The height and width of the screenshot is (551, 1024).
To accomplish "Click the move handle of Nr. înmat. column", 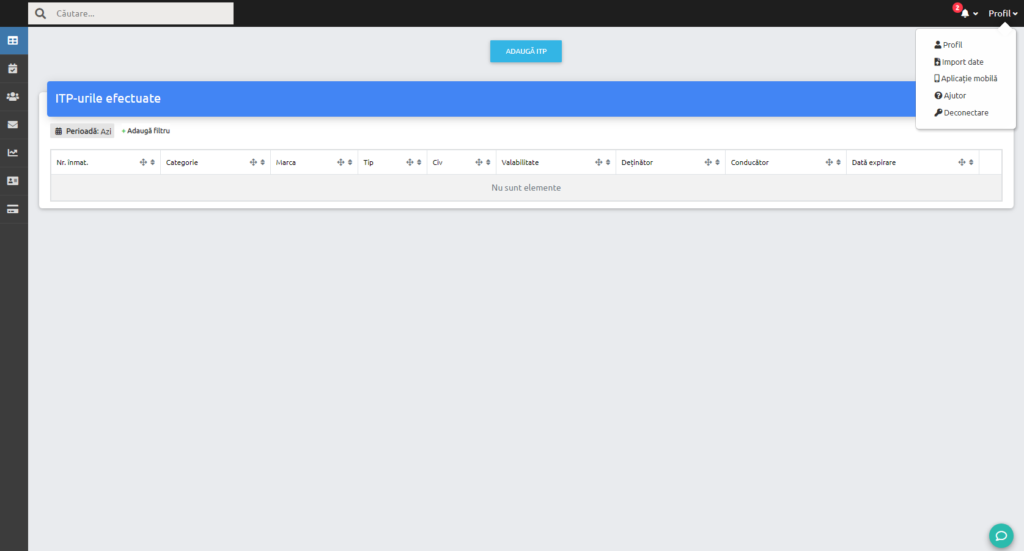I will coord(143,163).
